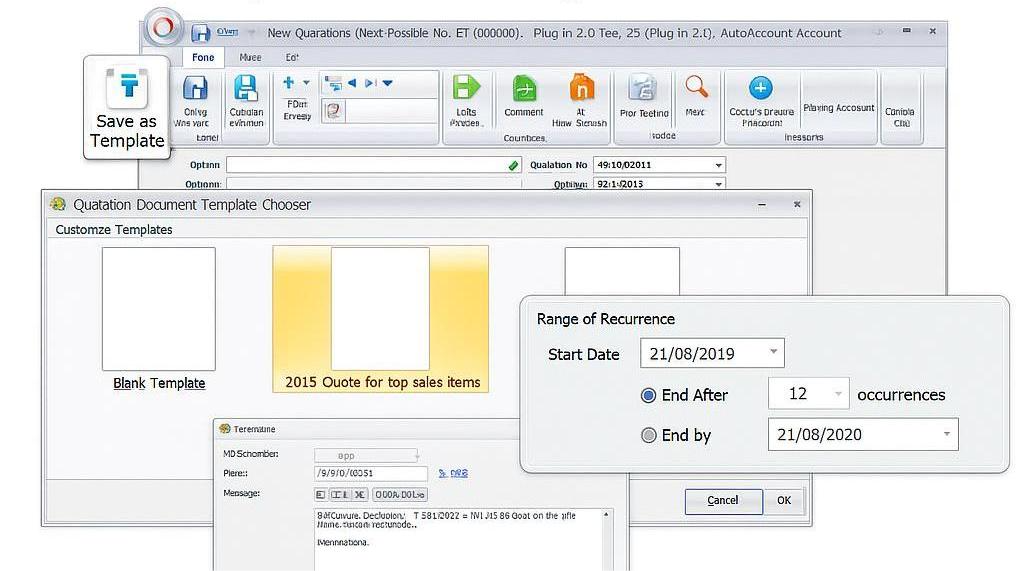
Task: Click the OOOA DOL button above message box
Action: 400,495
